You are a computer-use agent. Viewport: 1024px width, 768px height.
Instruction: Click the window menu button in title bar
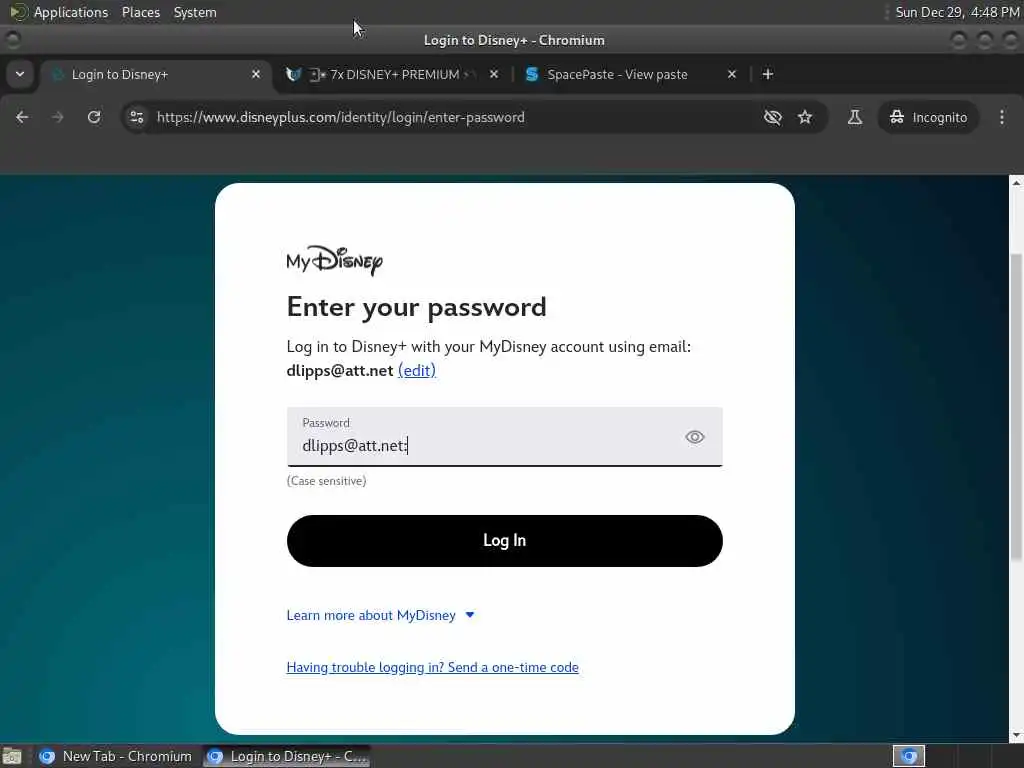tap(12, 40)
